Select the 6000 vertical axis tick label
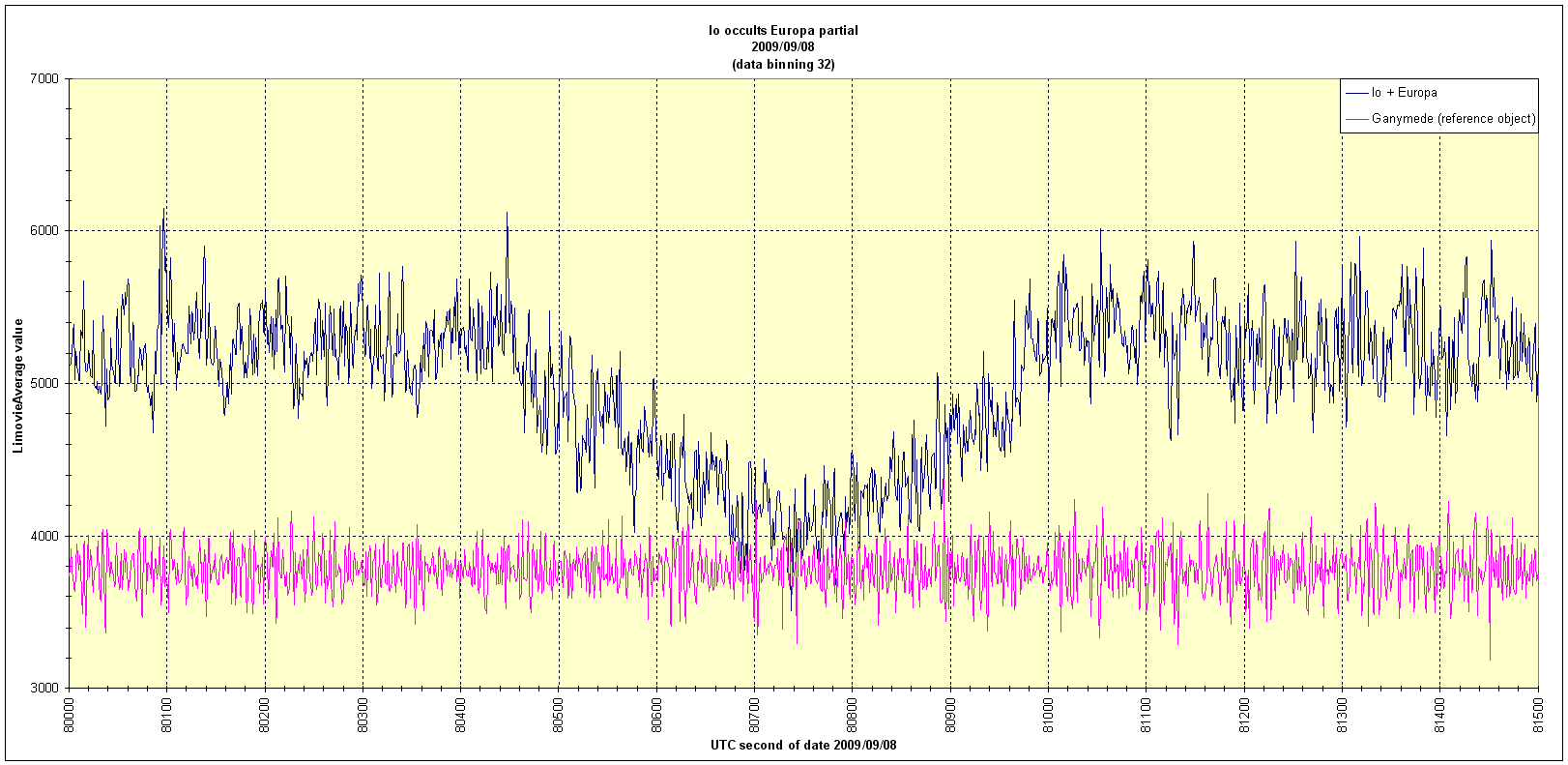Viewport: 1568px width, 765px height. [44, 231]
